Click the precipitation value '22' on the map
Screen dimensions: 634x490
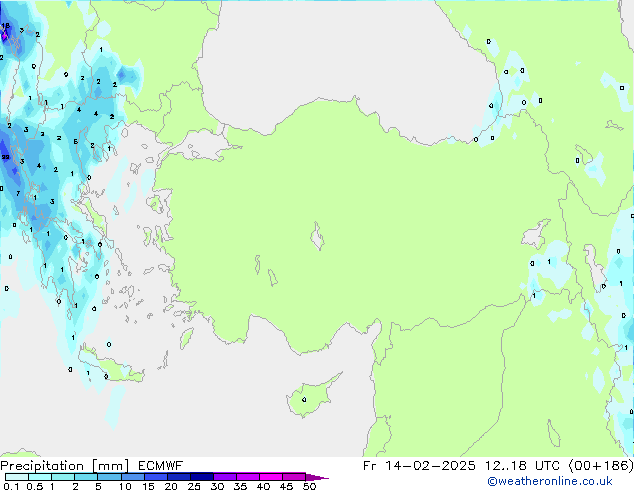coord(5,157)
